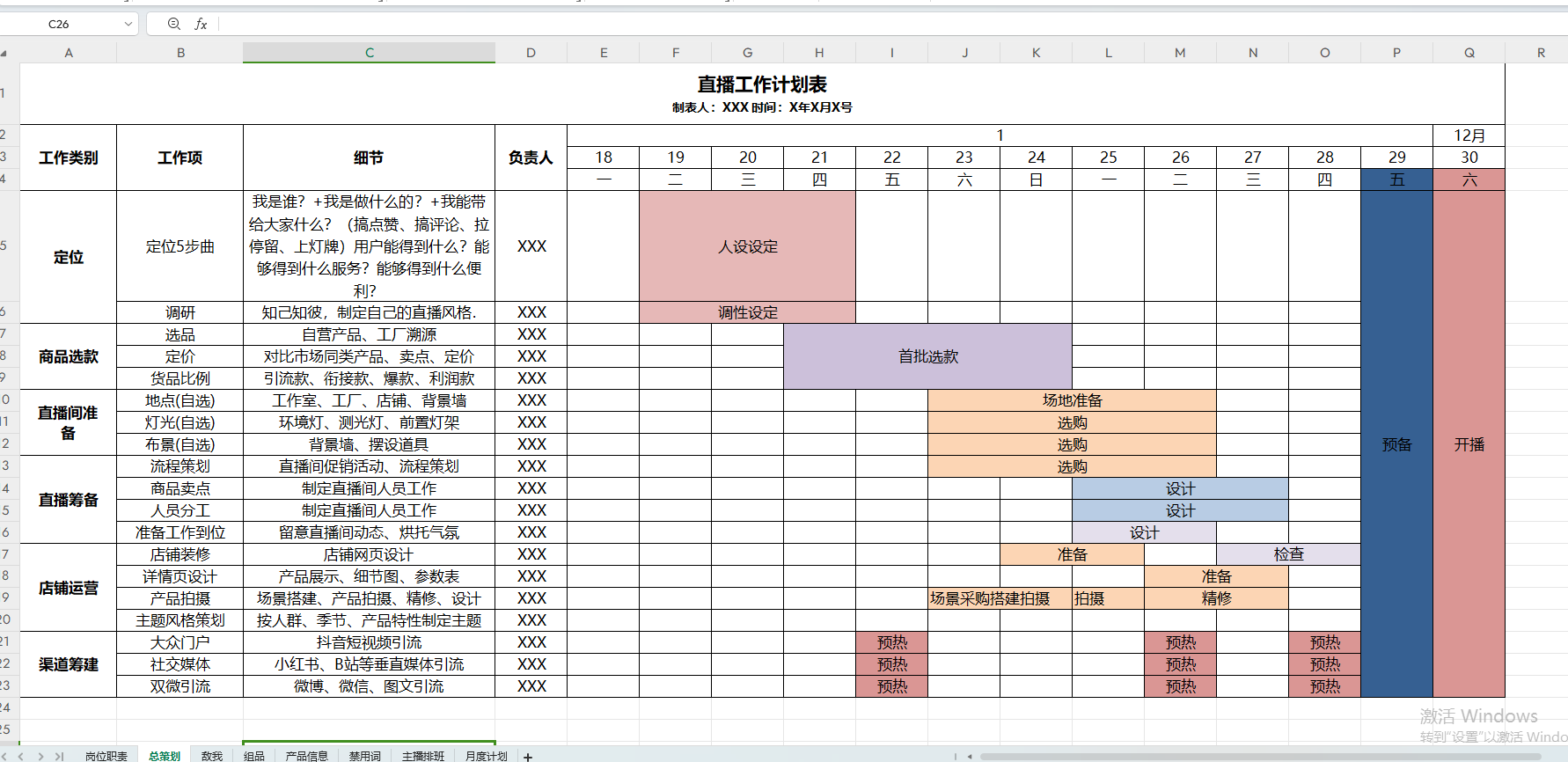Jump to last sheet tab arrow

coord(60,756)
